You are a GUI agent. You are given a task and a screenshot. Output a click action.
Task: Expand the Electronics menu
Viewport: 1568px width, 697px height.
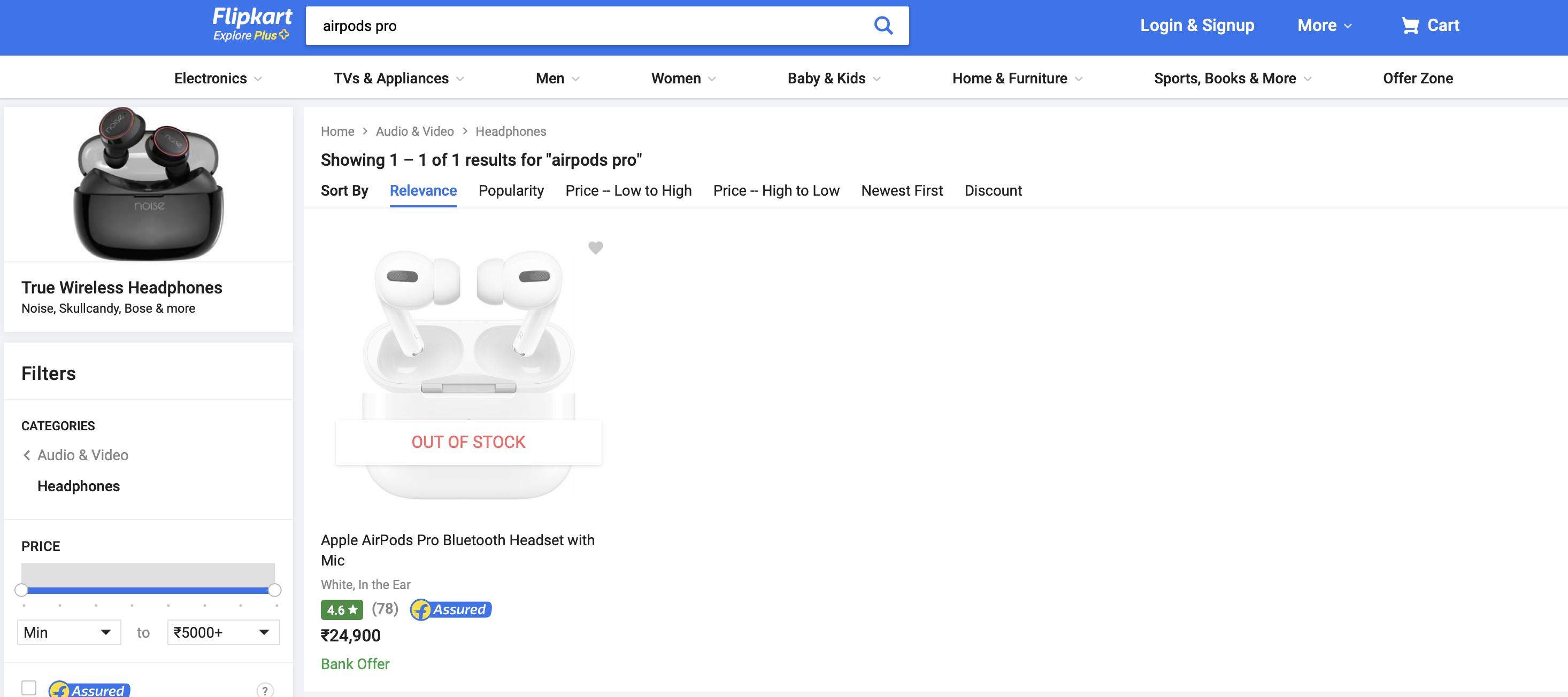[218, 79]
